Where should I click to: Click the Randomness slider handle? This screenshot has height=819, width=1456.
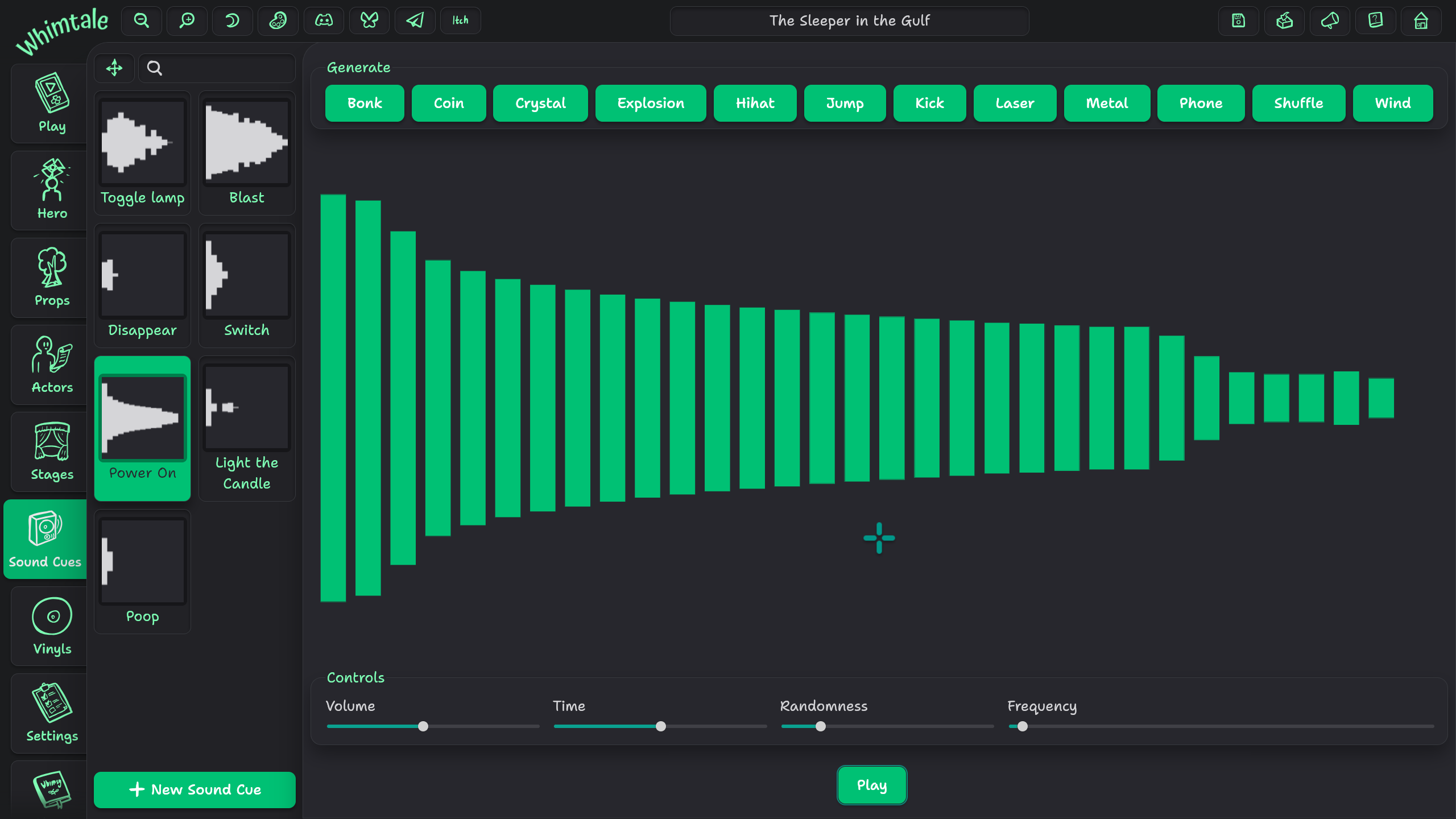(x=820, y=726)
